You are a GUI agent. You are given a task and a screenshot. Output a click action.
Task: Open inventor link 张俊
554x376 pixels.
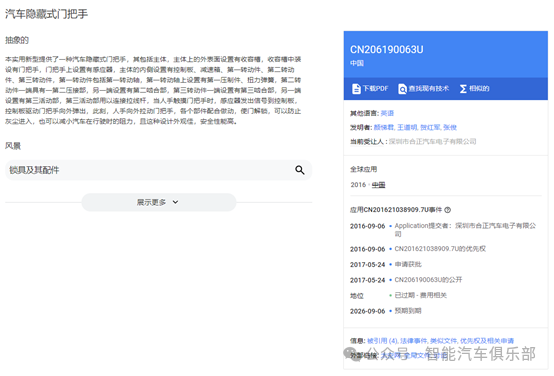[x=450, y=127]
